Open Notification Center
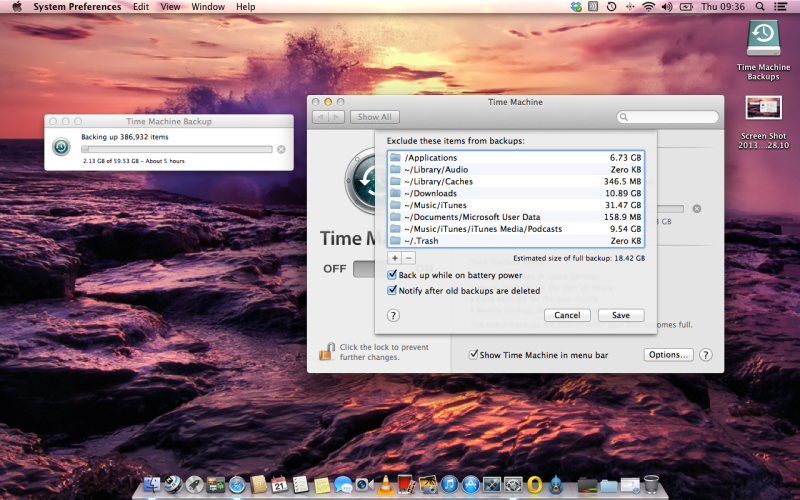Screen dimensions: 800x500 click(x=780, y=7)
